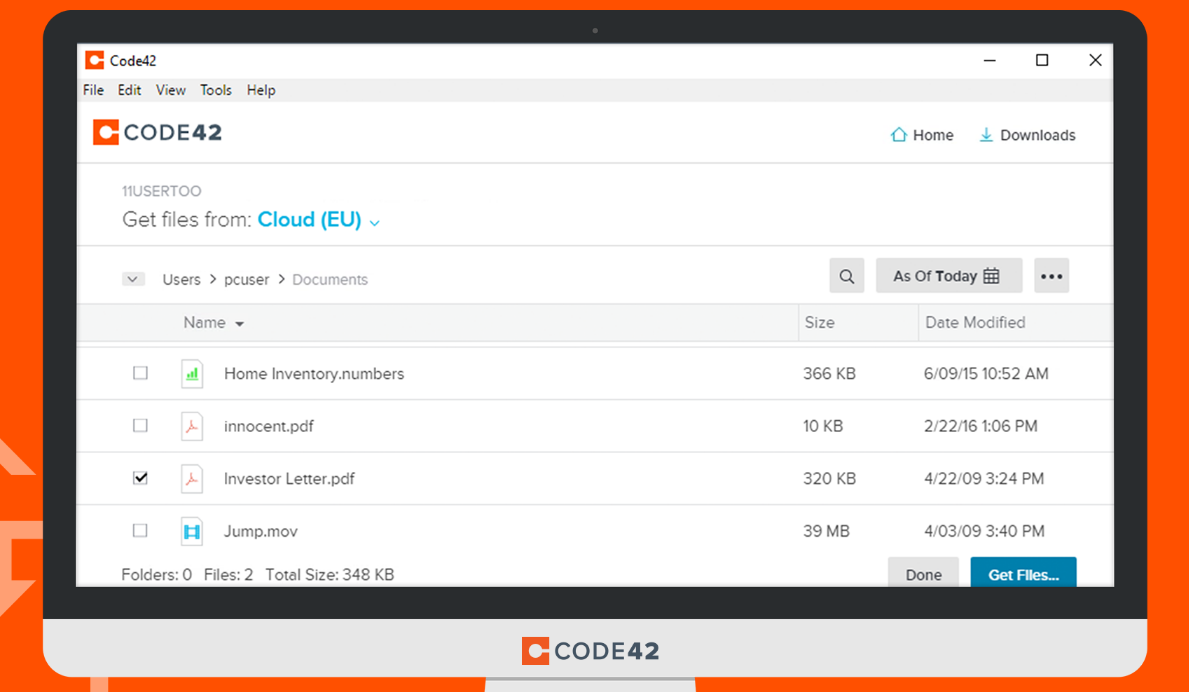The height and width of the screenshot is (692, 1189).
Task: Open the Tools menu
Action: tap(216, 90)
